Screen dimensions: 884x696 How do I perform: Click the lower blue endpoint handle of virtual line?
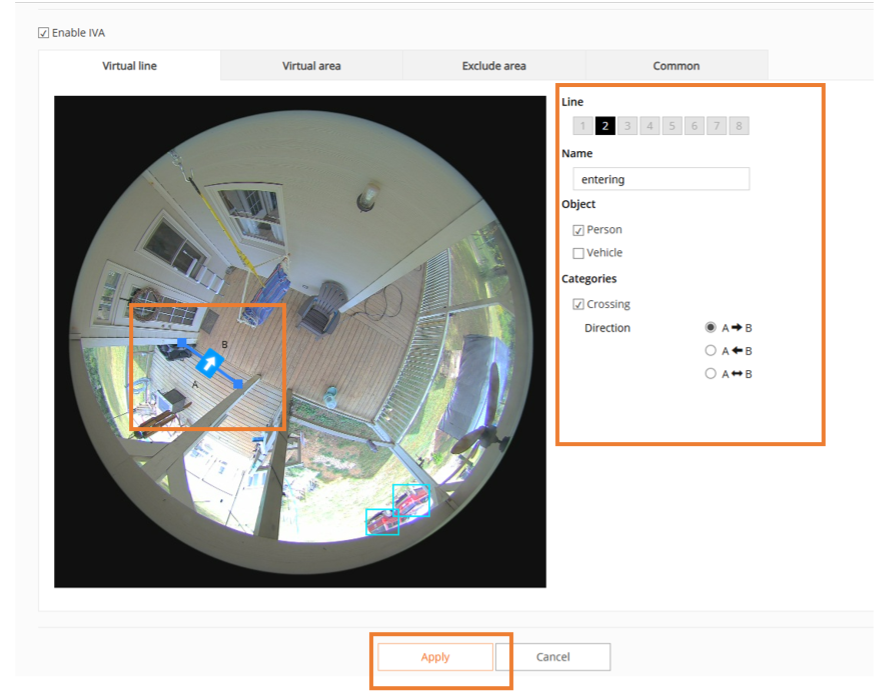tap(238, 383)
